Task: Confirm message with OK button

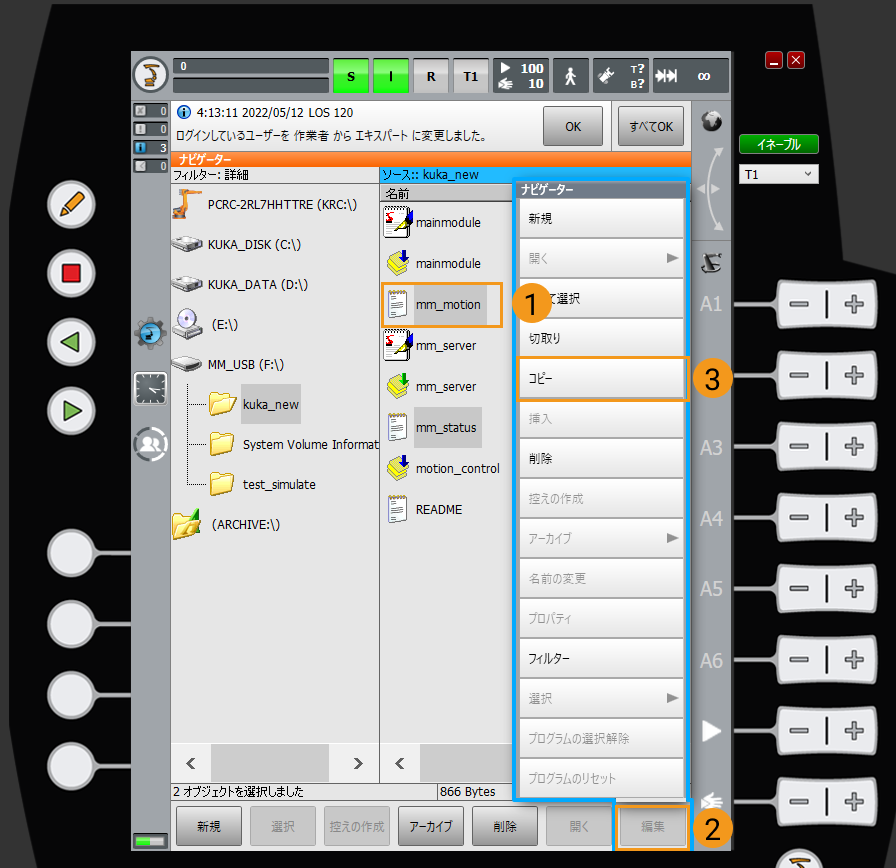Action: (x=573, y=126)
